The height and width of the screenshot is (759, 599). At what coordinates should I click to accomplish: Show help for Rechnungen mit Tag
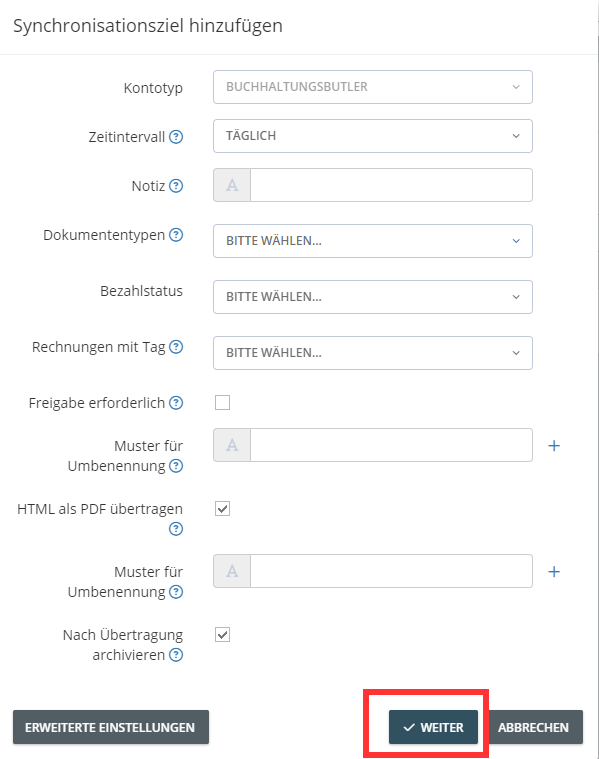coord(176,347)
